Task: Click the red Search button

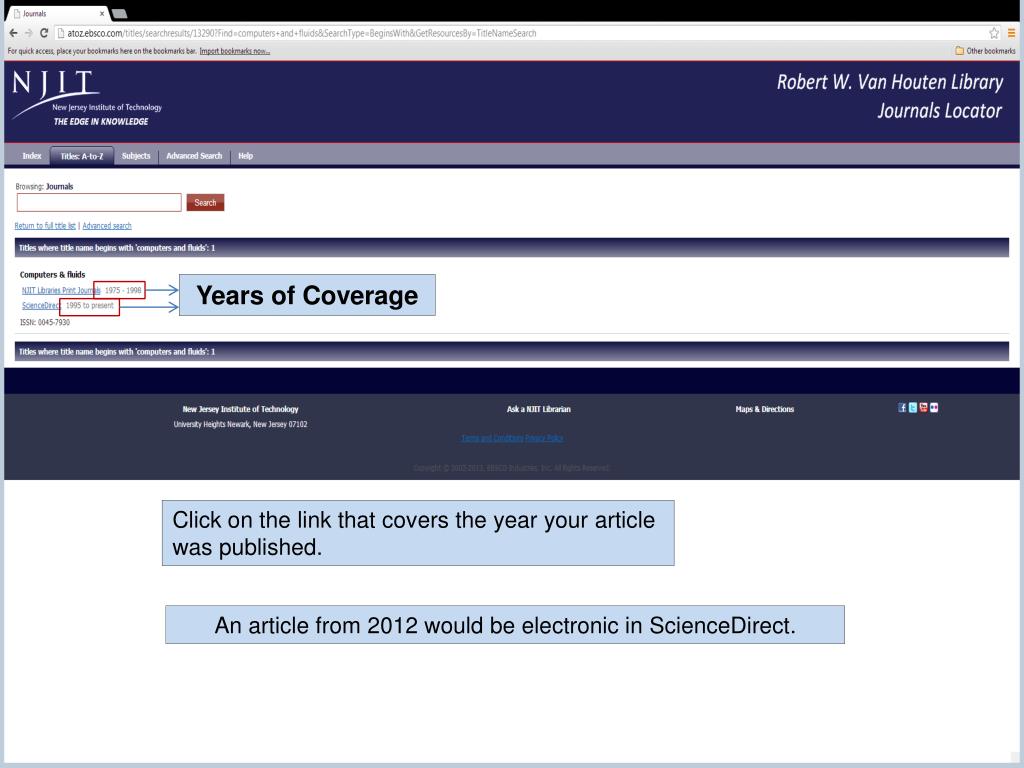Action: click(x=205, y=202)
